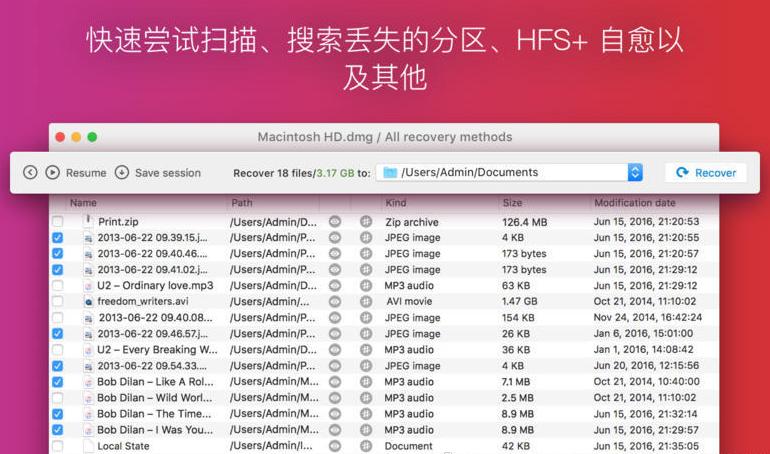This screenshot has height=454, width=770.
Task: Preview U2 – Ordinary love.mp3 via eye icon
Action: coord(335,286)
